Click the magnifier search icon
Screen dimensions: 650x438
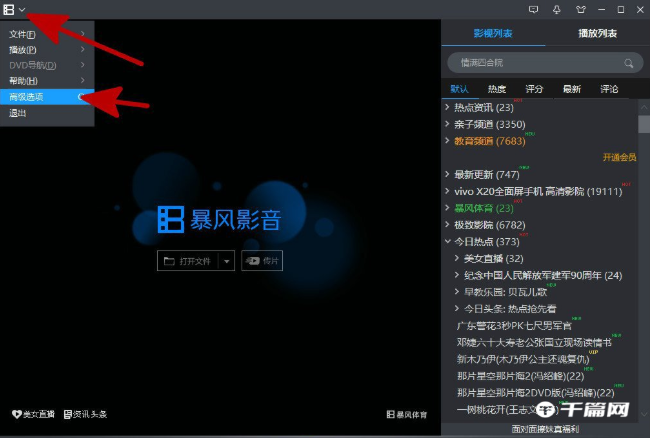coord(629,63)
